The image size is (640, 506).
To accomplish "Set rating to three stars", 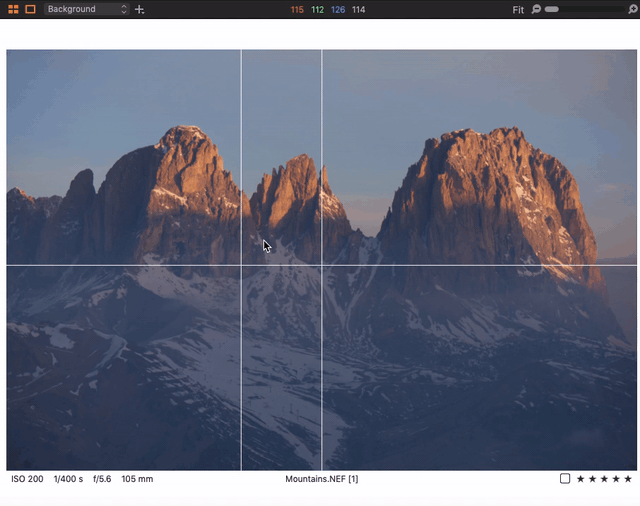I will [x=604, y=479].
